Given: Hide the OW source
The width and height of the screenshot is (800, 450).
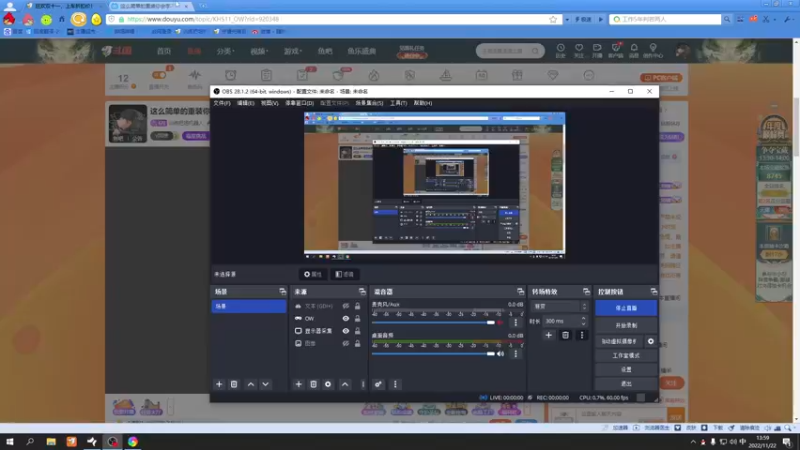Looking at the screenshot, I should pos(345,318).
